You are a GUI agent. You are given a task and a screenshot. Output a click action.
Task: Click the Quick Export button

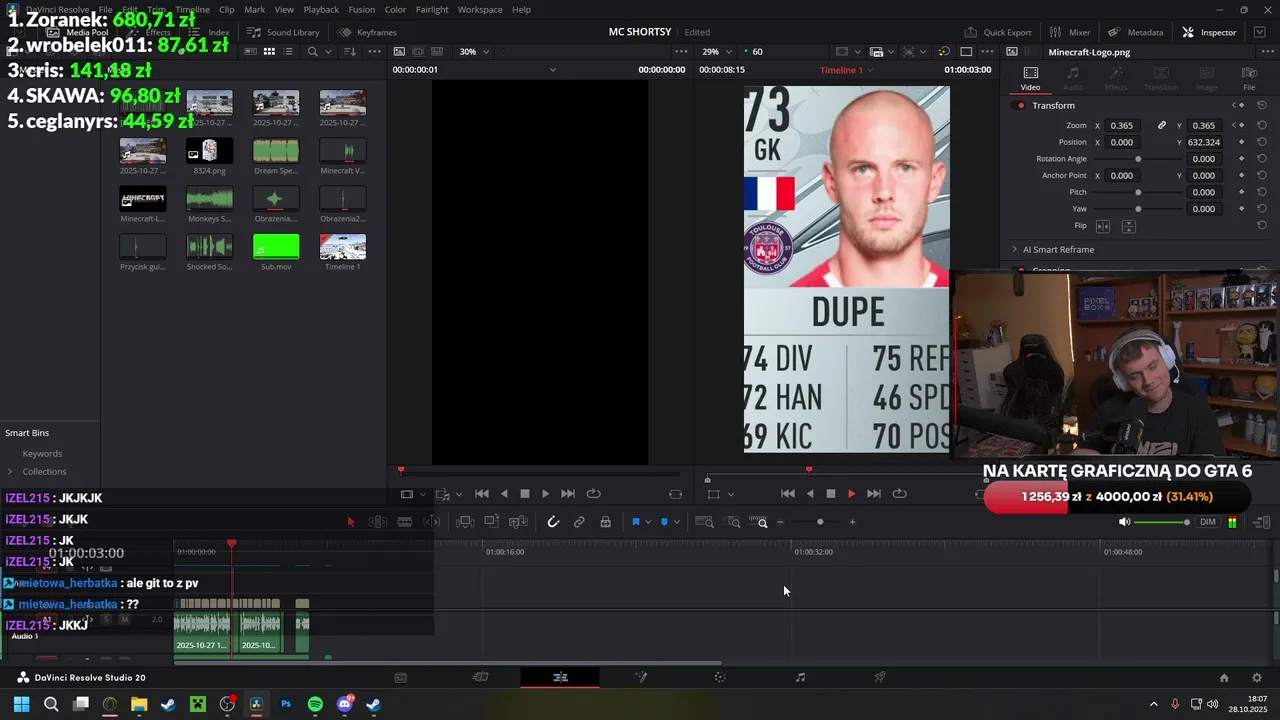(998, 32)
